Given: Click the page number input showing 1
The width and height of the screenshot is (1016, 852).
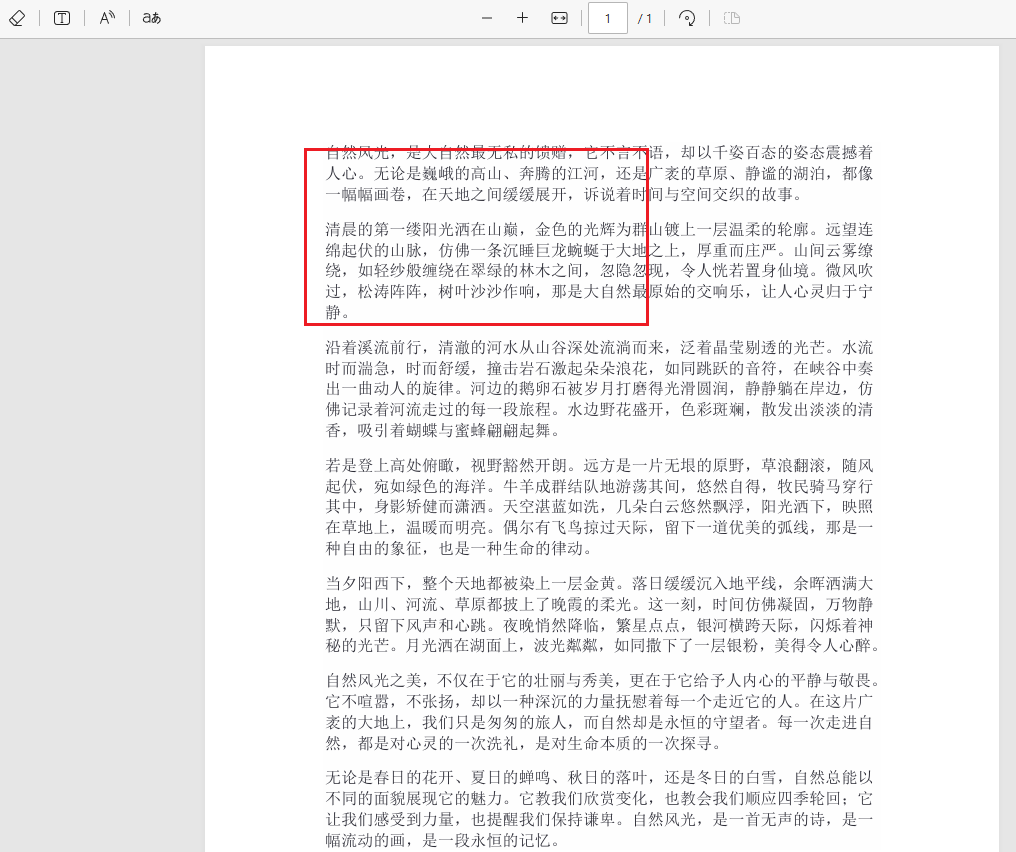Looking at the screenshot, I should (607, 17).
